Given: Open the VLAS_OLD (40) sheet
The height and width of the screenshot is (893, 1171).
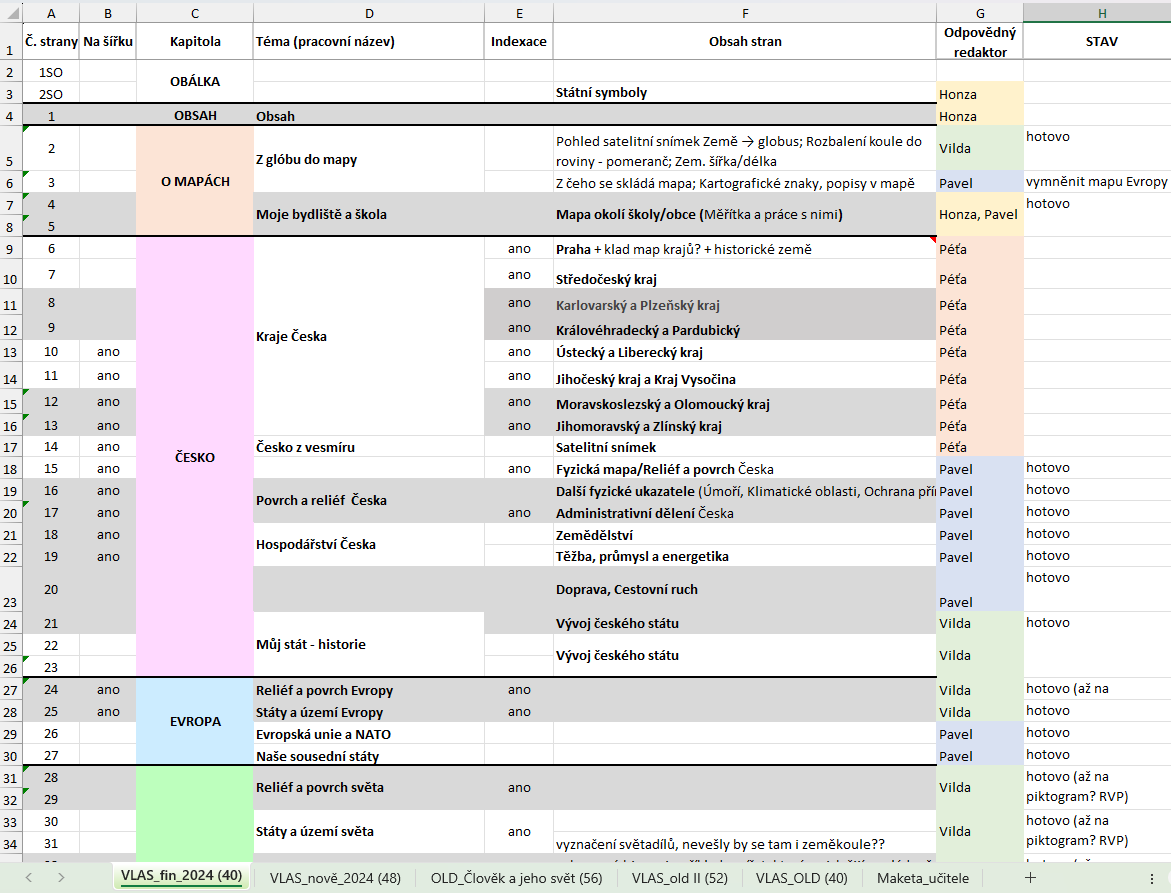Looking at the screenshot, I should coord(801,878).
